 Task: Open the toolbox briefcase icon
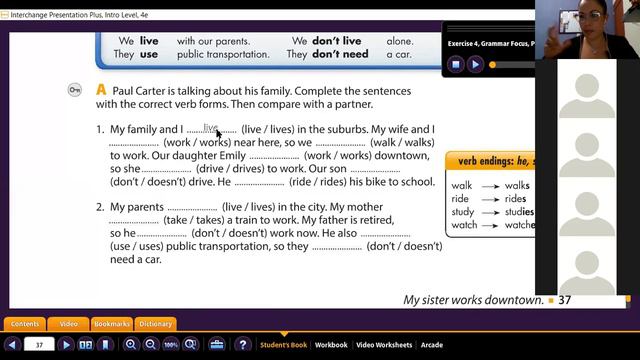click(x=217, y=345)
